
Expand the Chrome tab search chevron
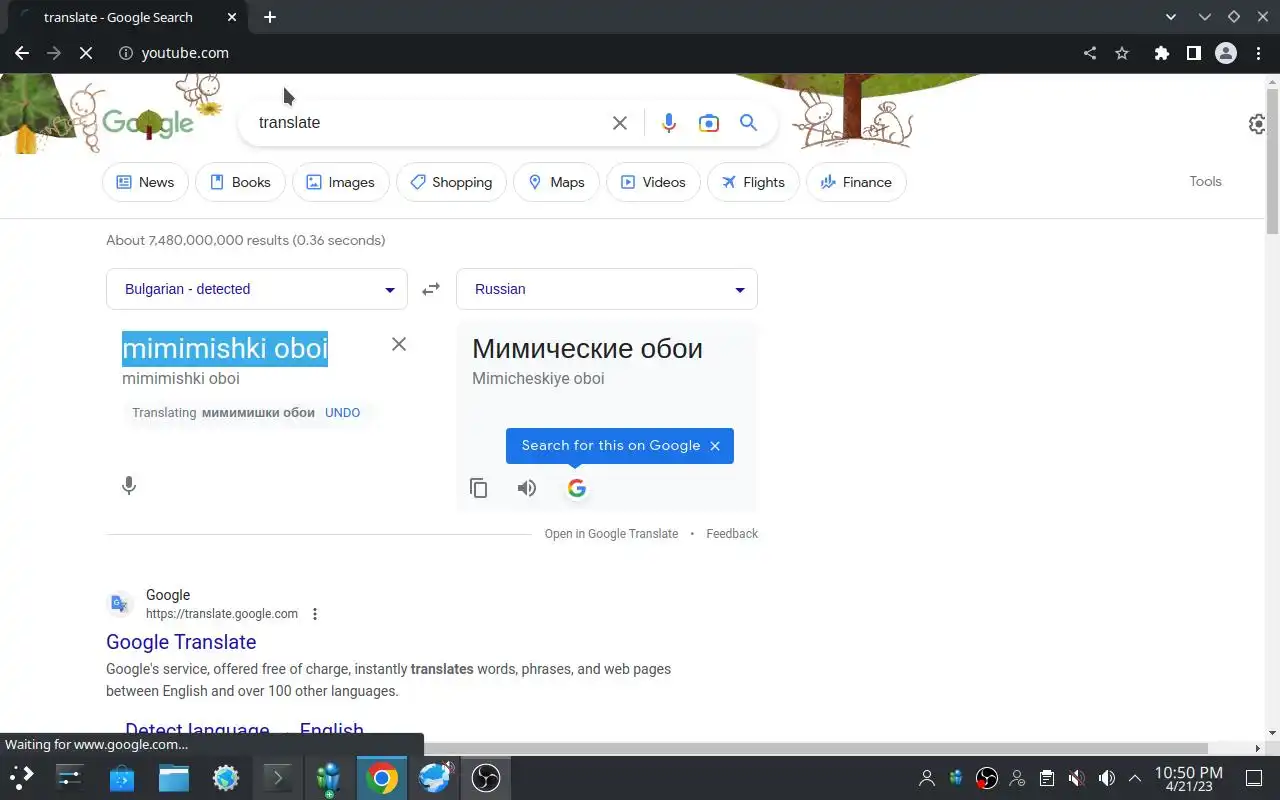(x=1171, y=17)
